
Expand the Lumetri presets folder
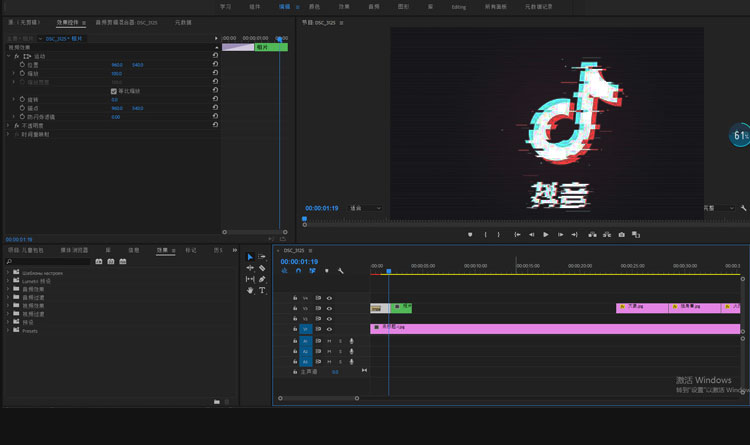[x=8, y=281]
